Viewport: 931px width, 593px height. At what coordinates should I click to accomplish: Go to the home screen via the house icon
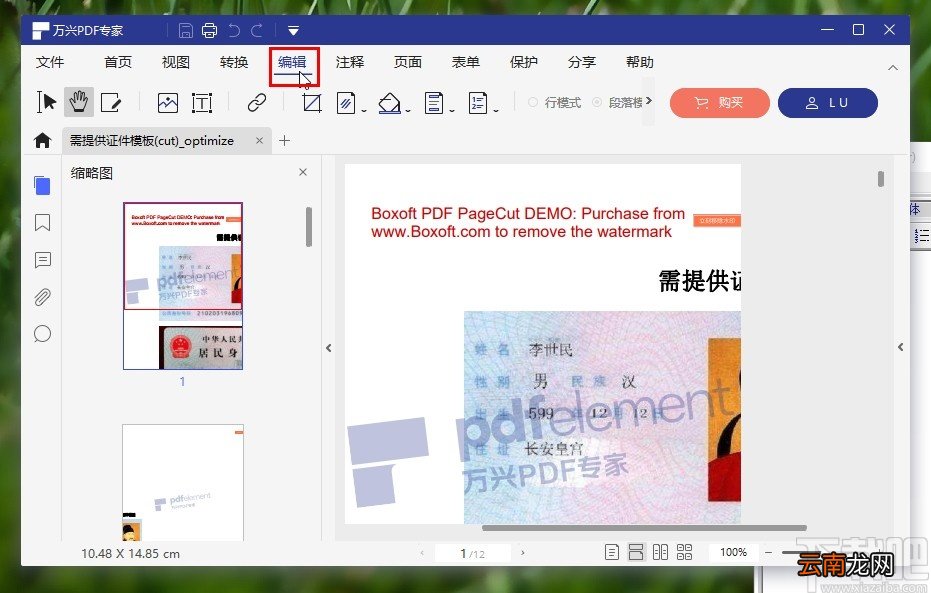click(x=42, y=141)
